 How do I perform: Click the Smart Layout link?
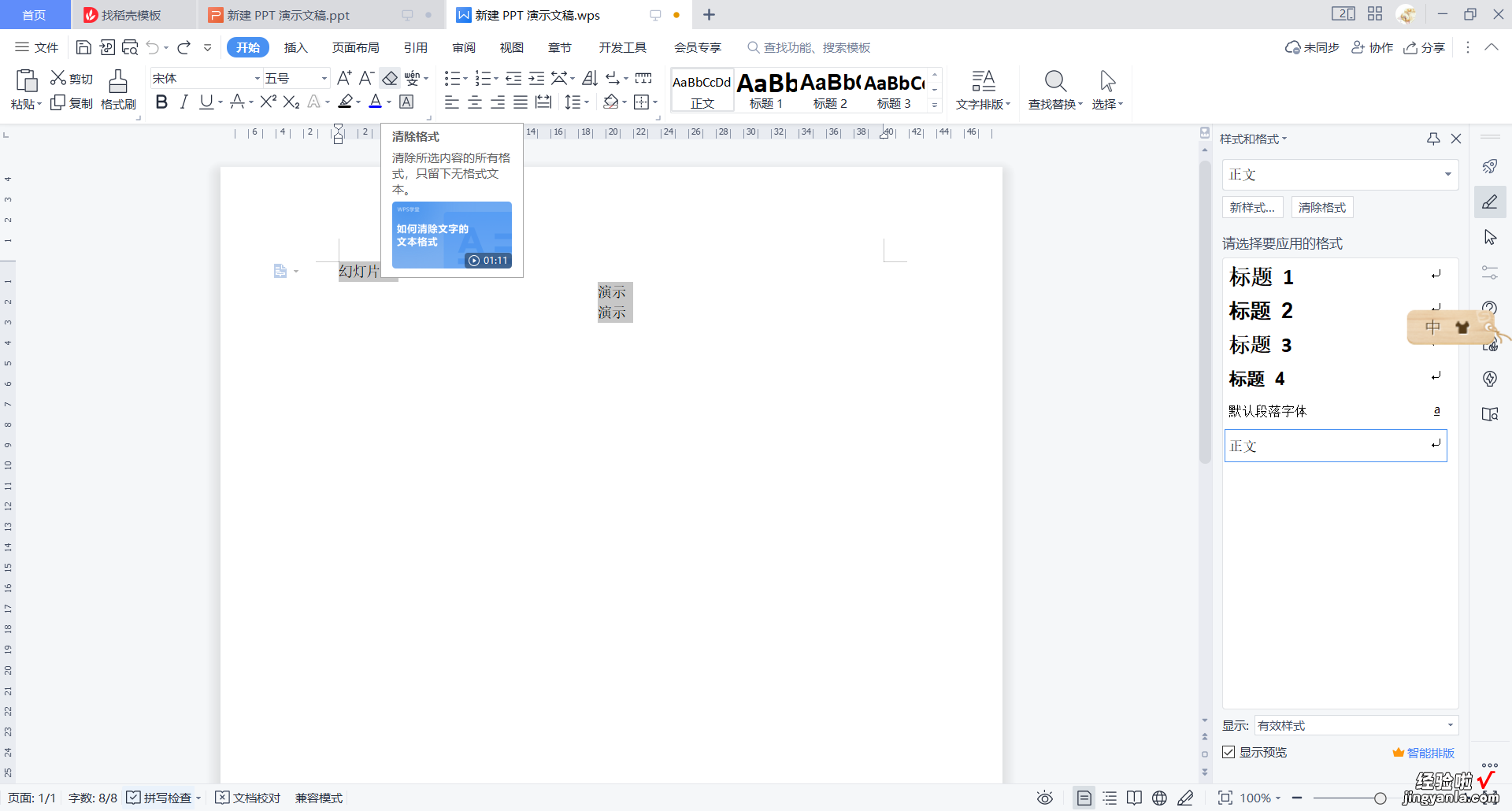tap(1424, 753)
